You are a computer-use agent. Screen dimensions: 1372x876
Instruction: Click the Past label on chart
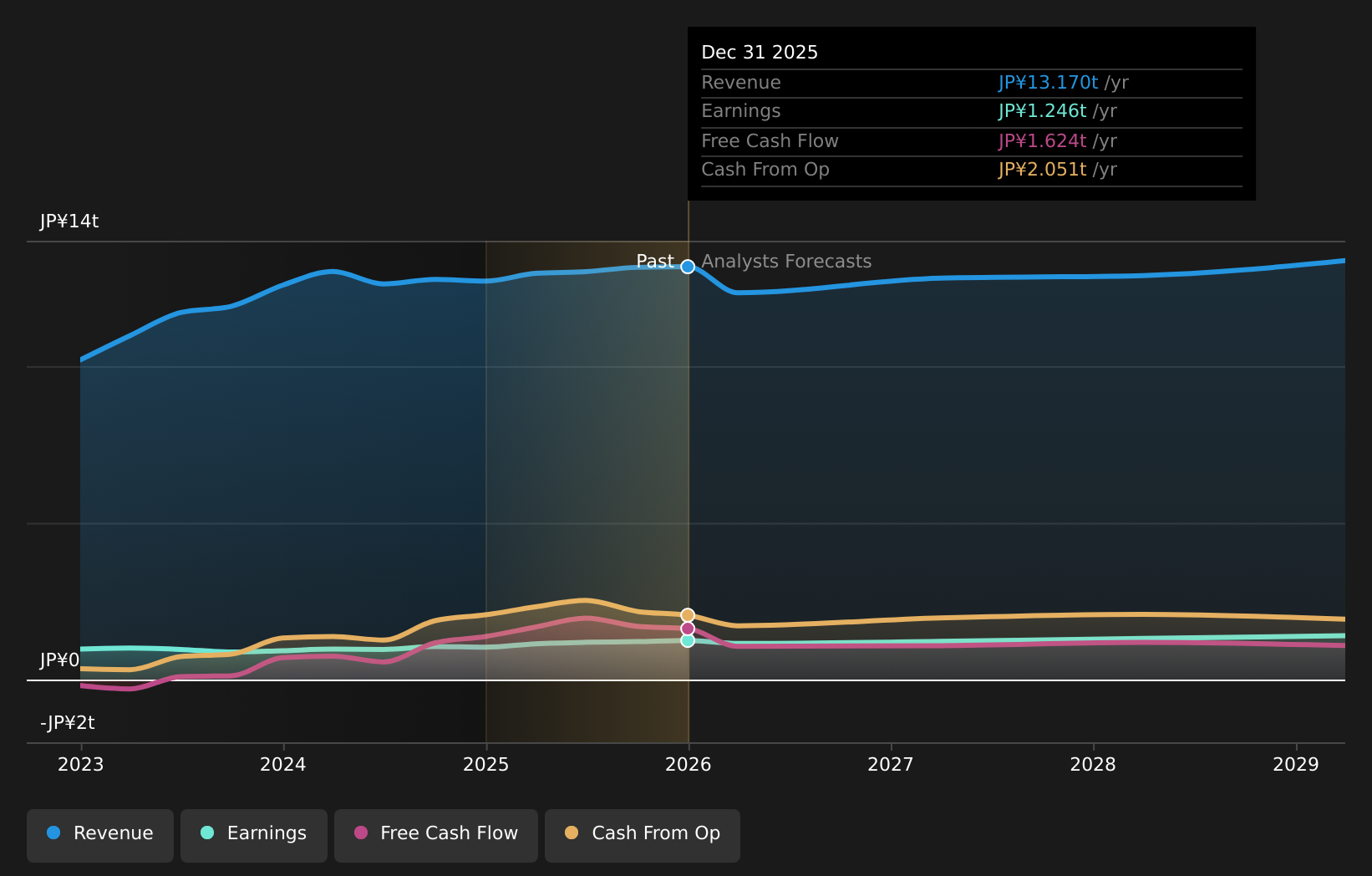pos(655,262)
